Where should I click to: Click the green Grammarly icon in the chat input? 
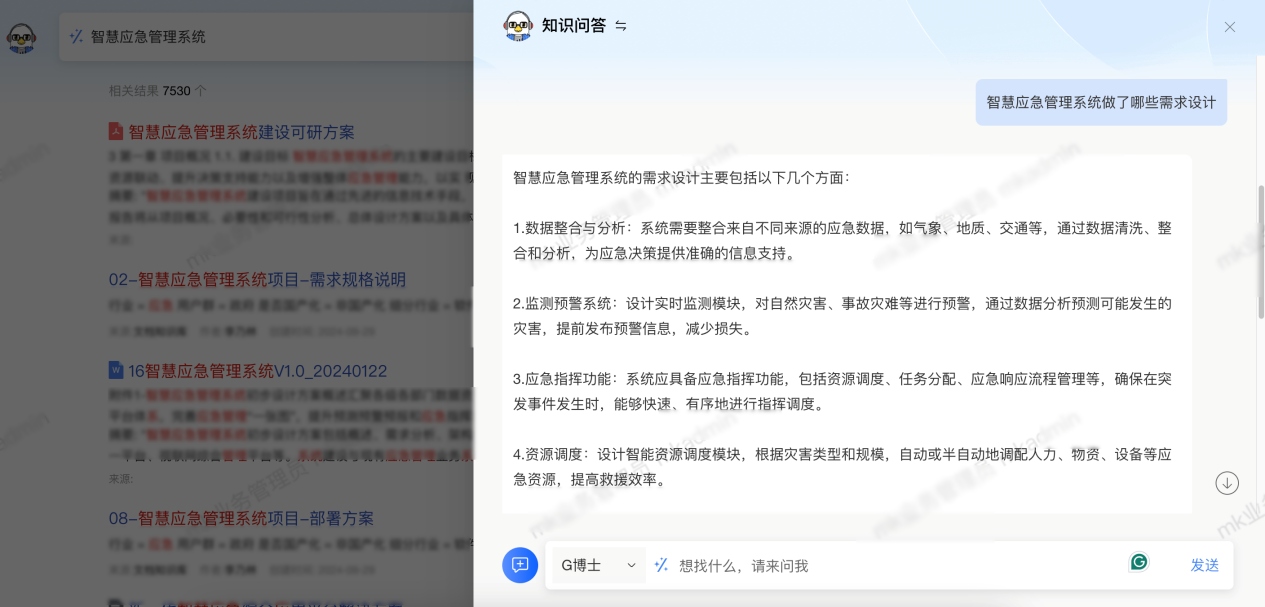[1139, 562]
